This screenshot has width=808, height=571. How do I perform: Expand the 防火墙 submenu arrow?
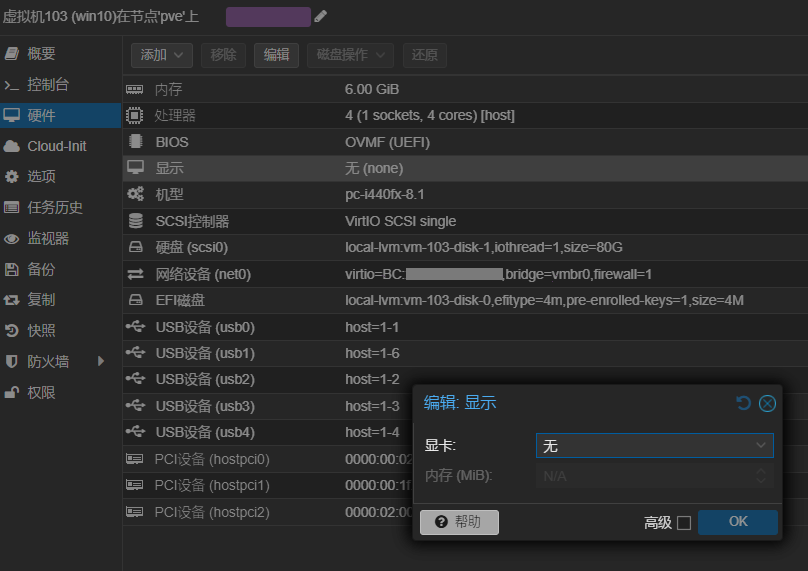point(101,362)
